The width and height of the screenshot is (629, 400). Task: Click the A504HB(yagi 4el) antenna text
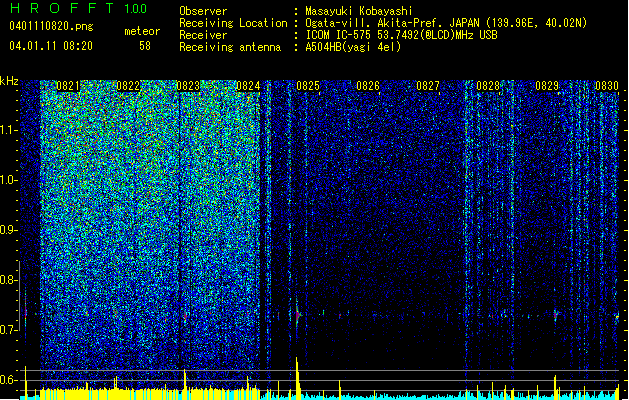pyautogui.click(x=353, y=47)
